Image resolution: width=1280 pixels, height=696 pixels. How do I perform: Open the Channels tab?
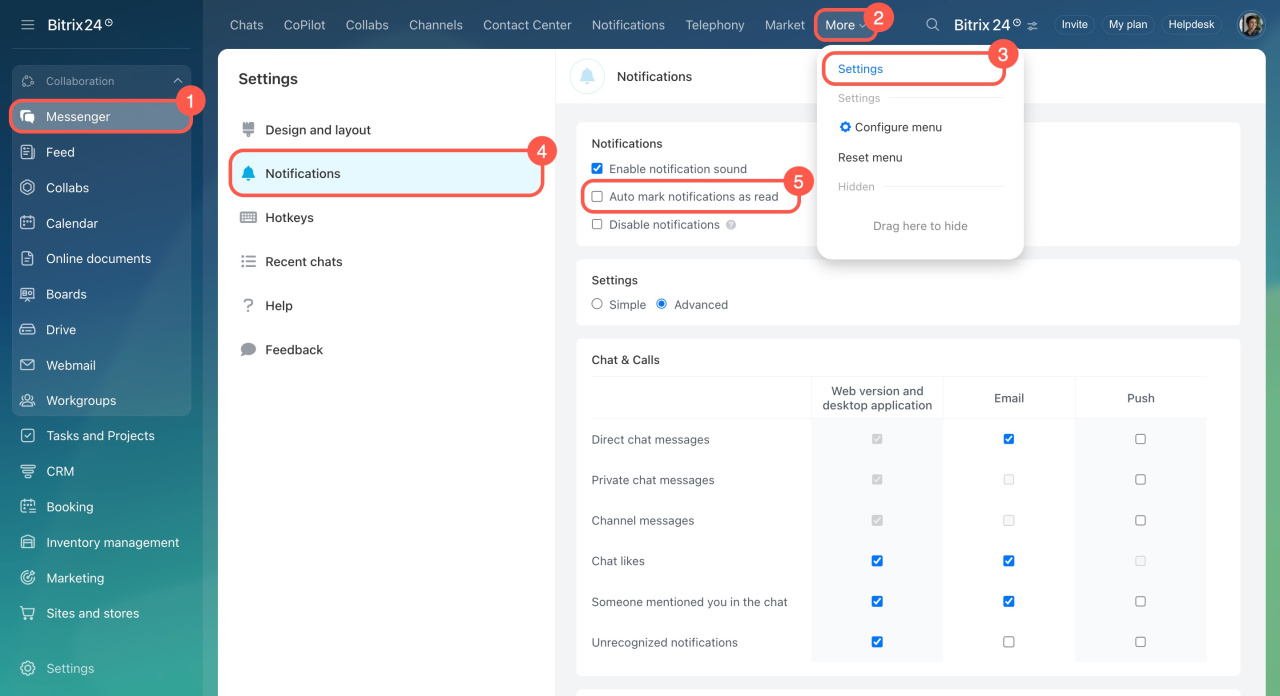[436, 25]
